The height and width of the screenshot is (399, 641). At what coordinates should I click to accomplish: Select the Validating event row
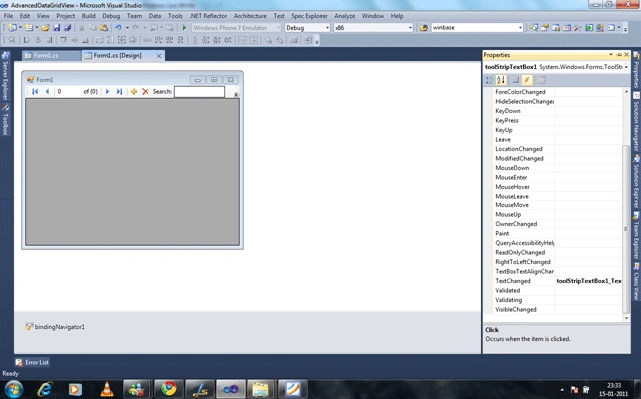tap(558, 300)
